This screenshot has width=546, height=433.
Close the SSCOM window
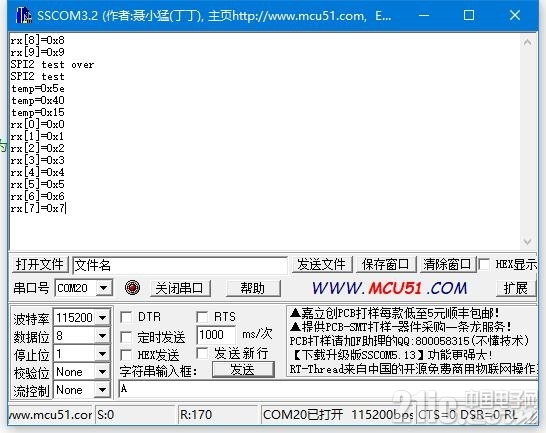tap(515, 15)
